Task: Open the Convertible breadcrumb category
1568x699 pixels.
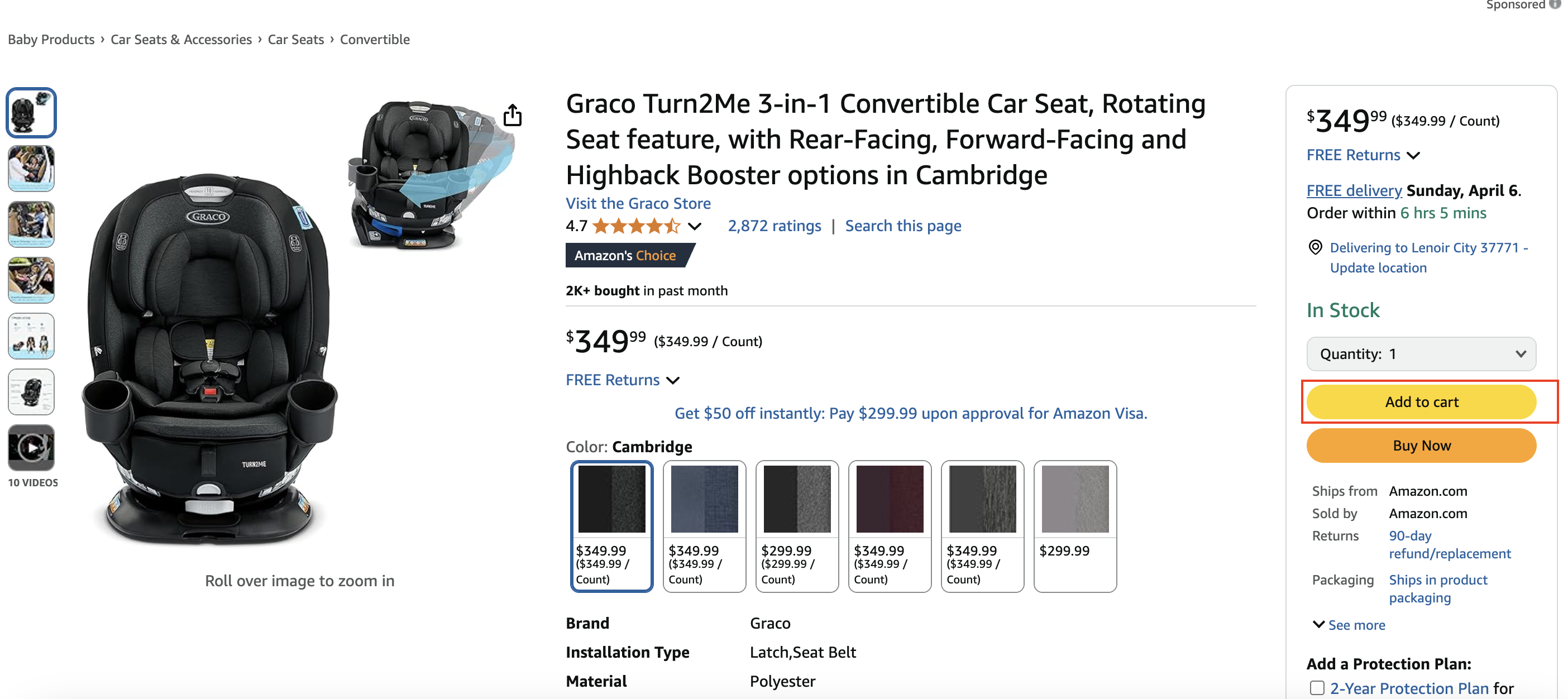Action: [374, 40]
